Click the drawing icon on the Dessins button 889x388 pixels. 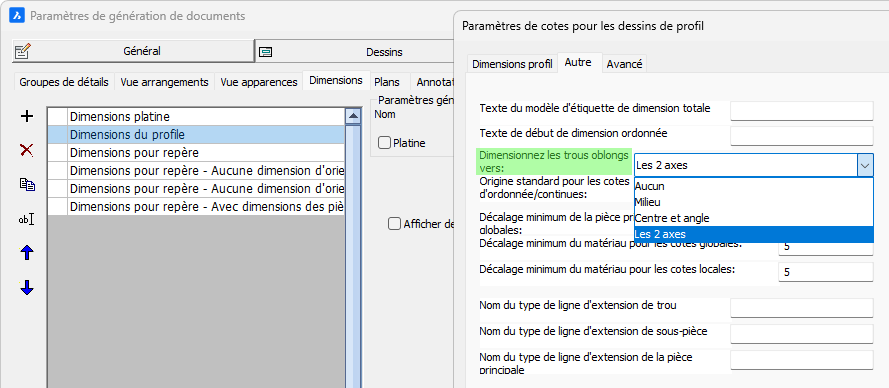265,52
